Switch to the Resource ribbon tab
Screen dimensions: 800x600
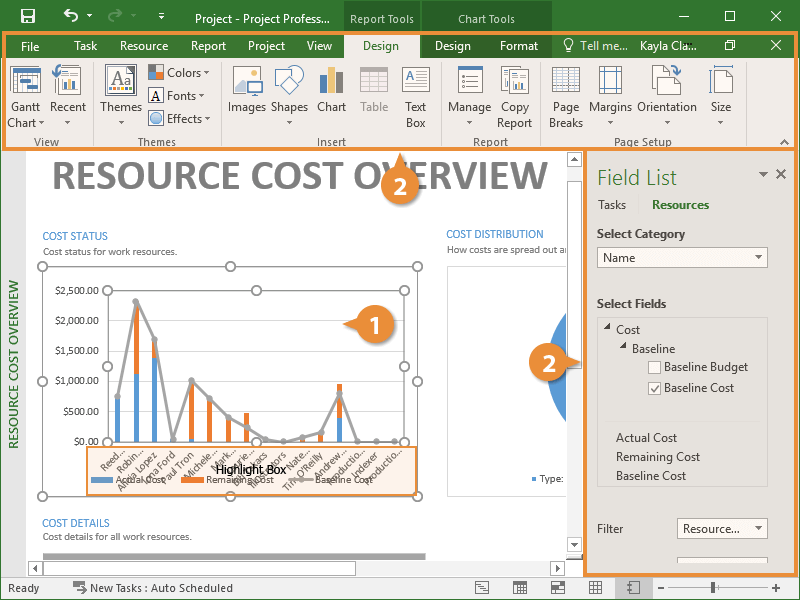[144, 46]
